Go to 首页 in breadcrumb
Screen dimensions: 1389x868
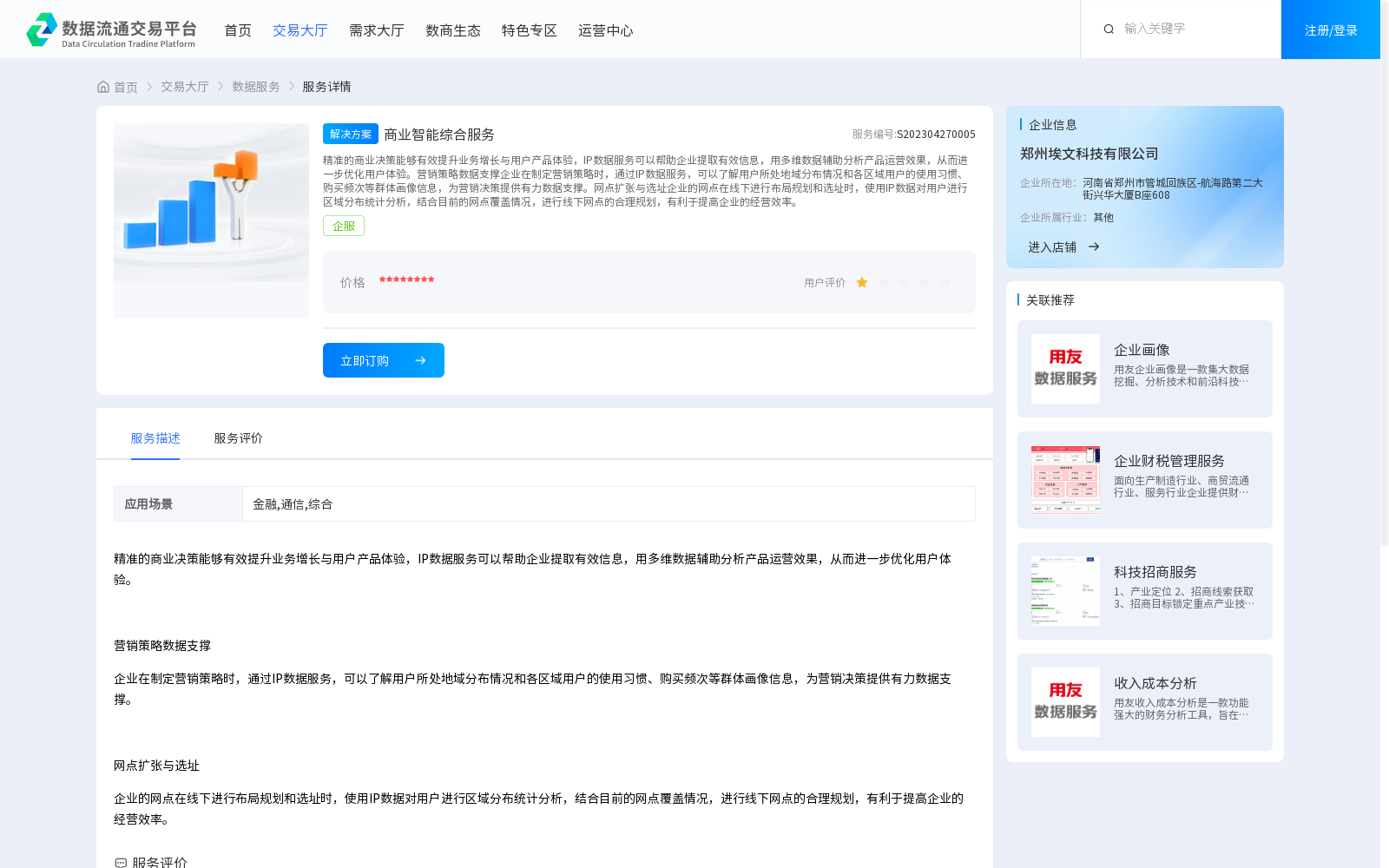tap(126, 87)
